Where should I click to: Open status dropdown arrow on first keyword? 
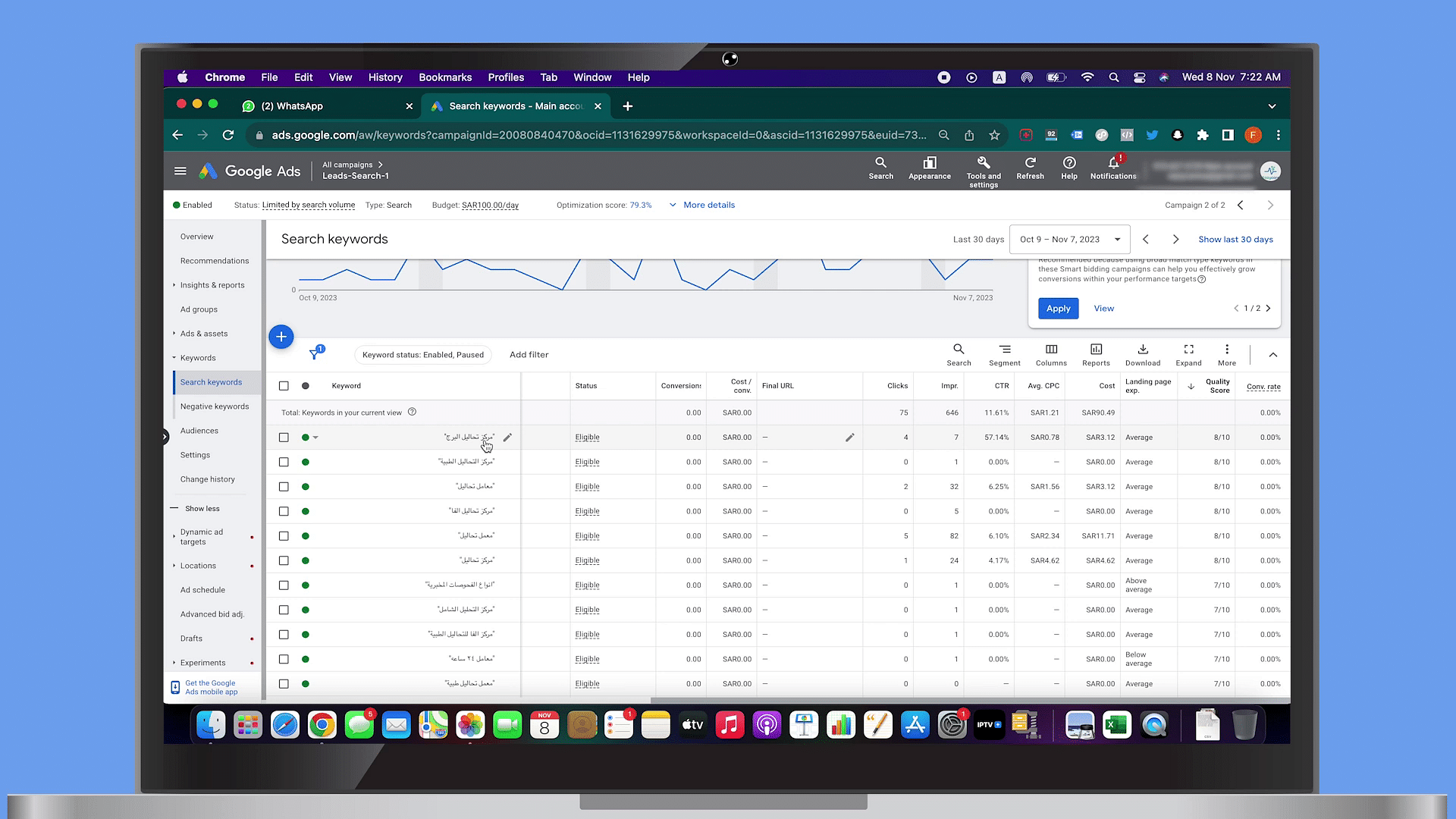click(x=315, y=438)
